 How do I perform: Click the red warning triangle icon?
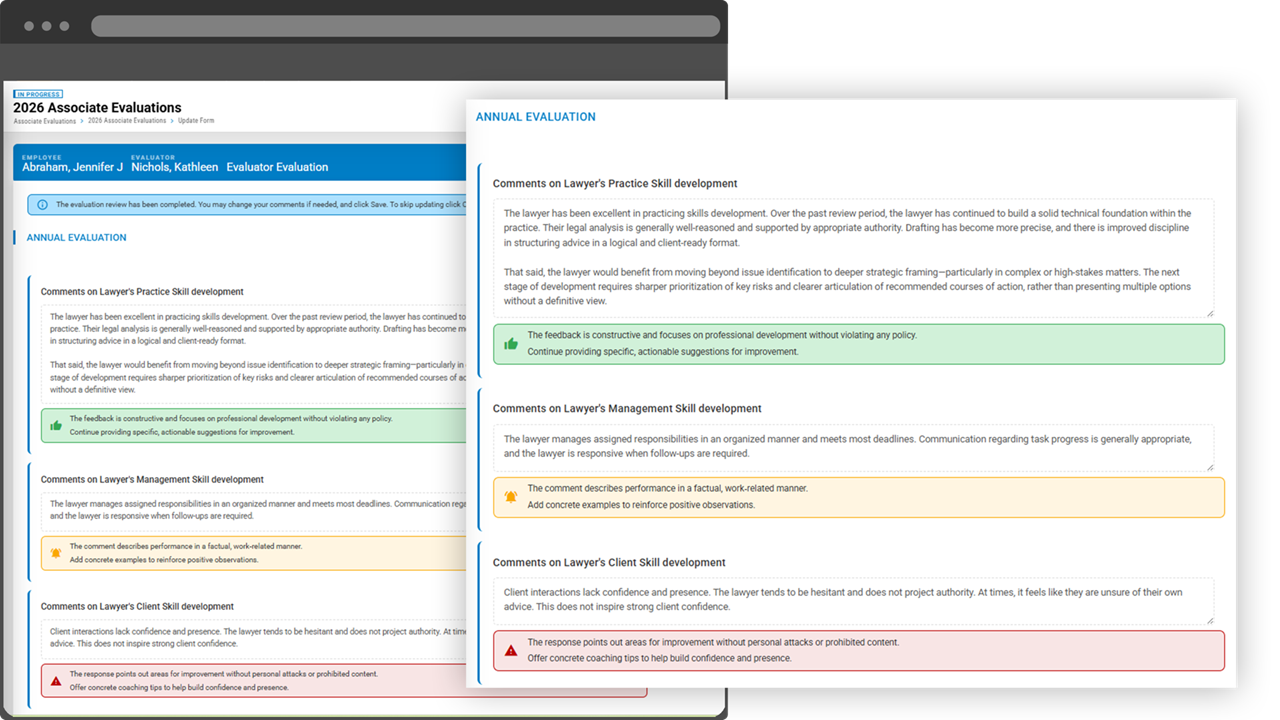coord(511,649)
